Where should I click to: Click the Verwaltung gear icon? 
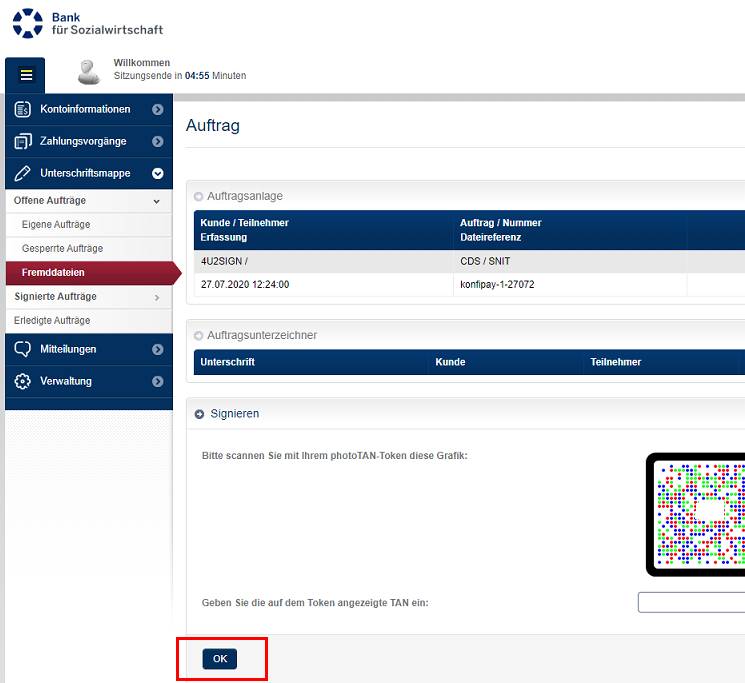(x=22, y=381)
